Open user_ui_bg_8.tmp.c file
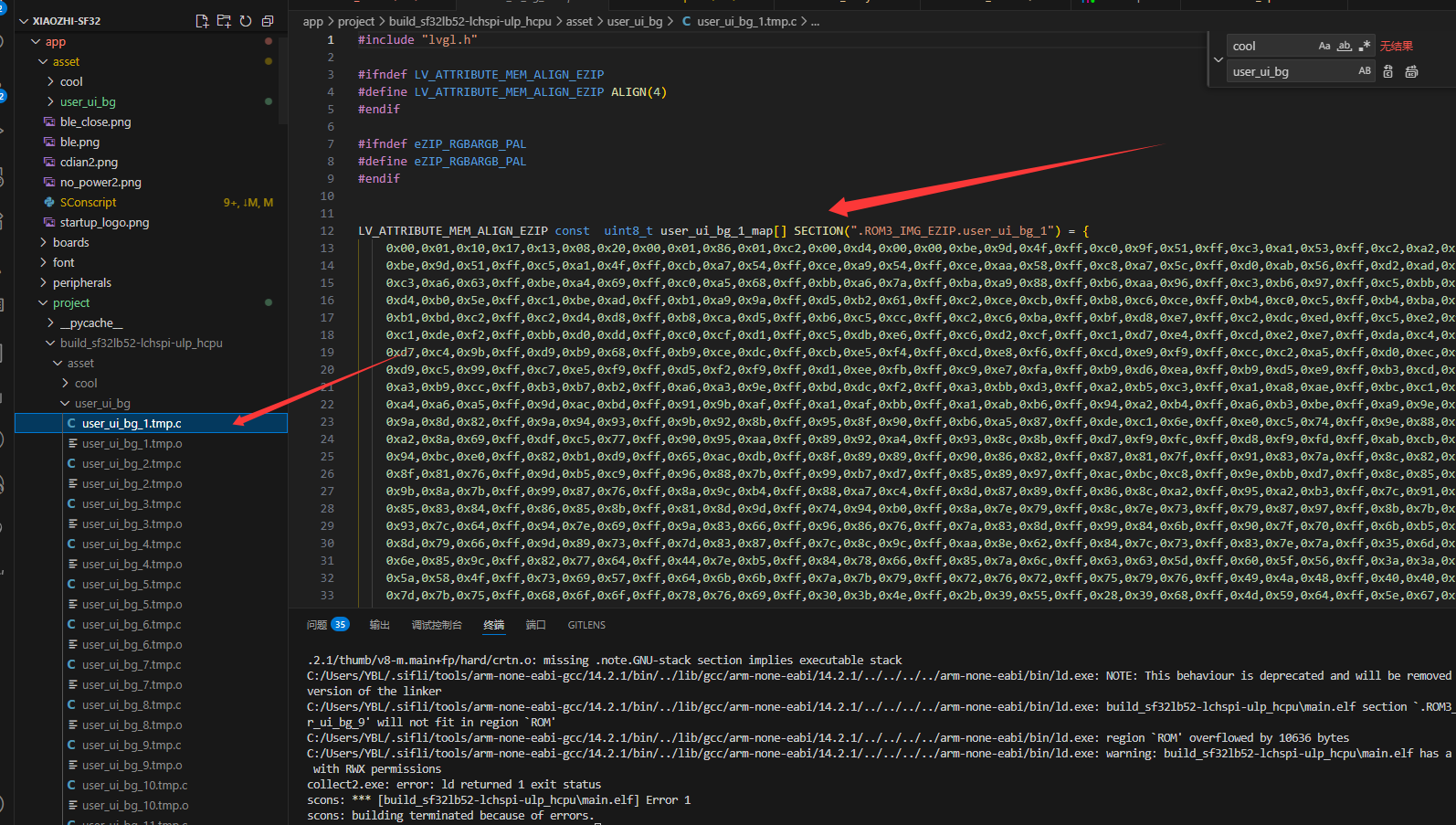The height and width of the screenshot is (825, 1456). (132, 704)
